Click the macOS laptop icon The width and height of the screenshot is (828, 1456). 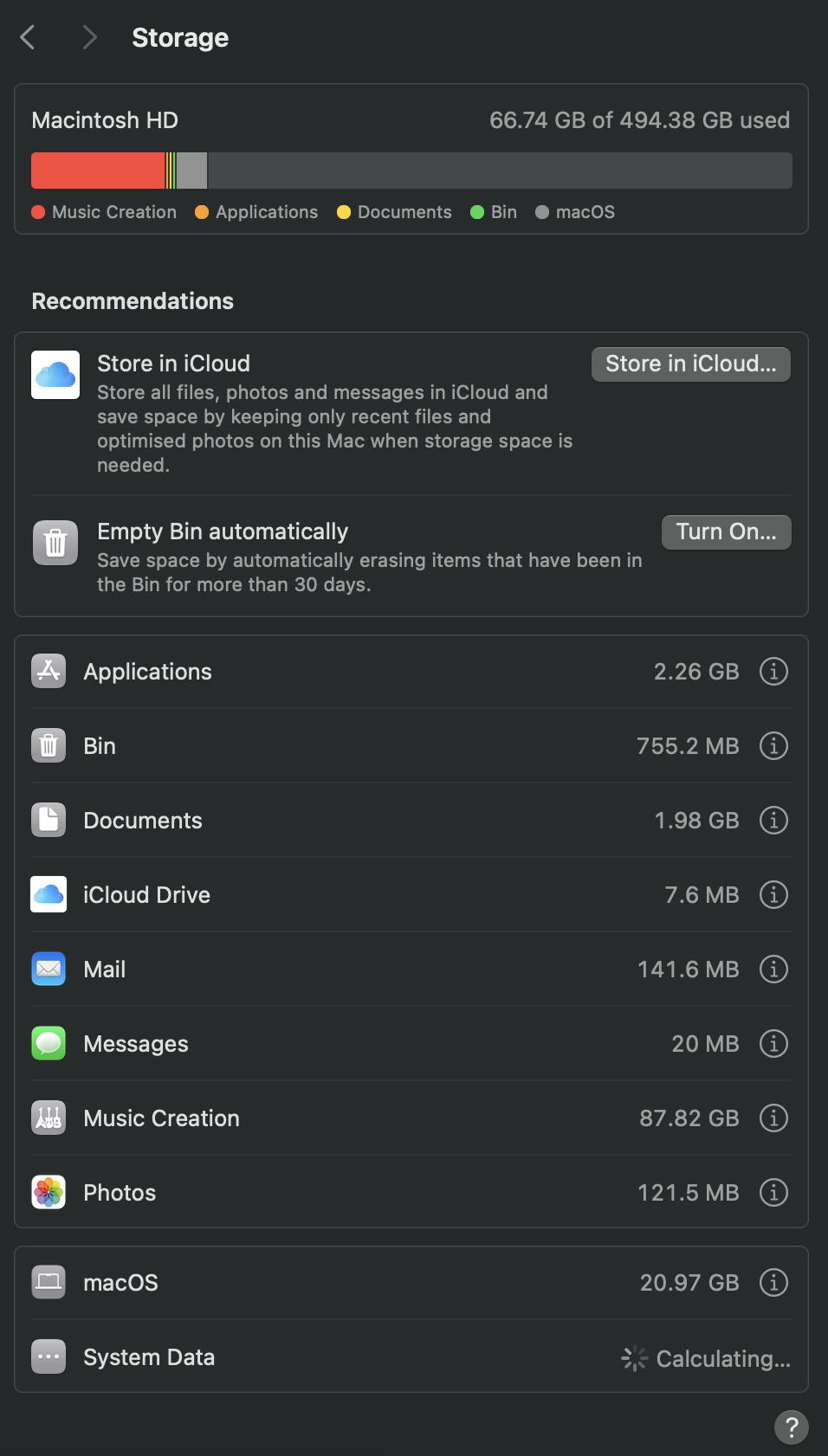pos(49,1282)
